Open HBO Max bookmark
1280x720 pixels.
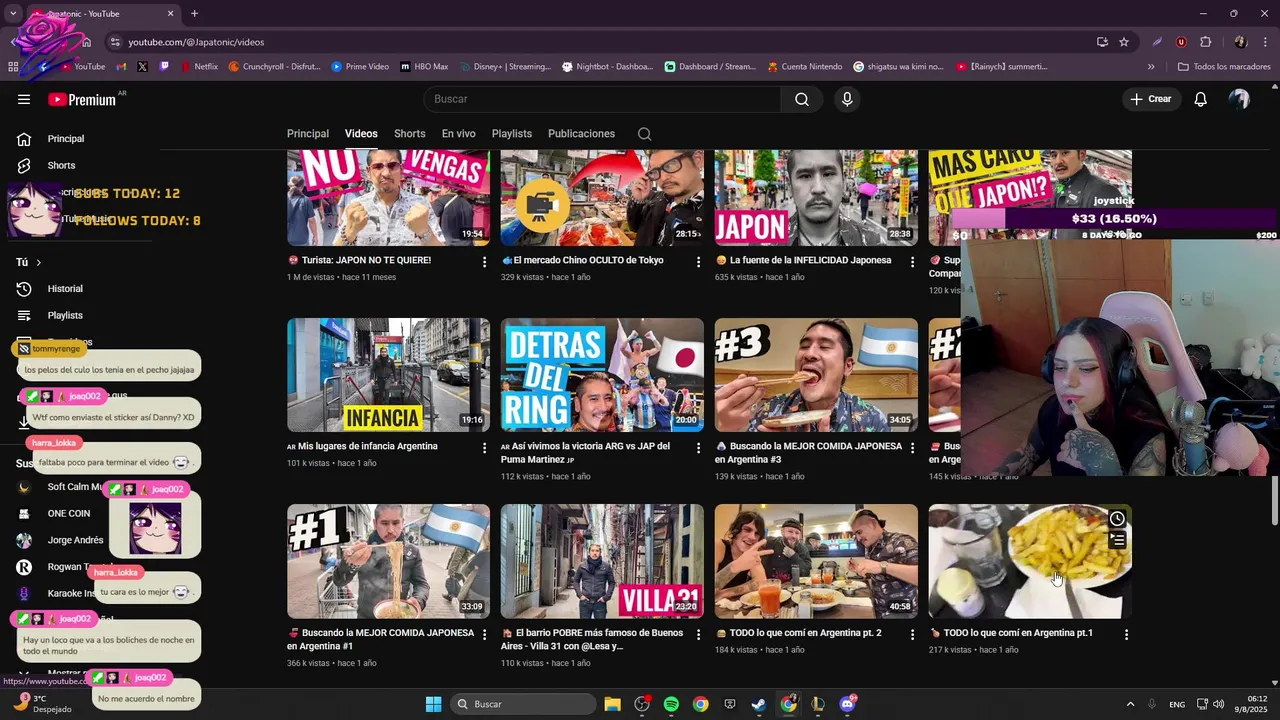[x=424, y=67]
